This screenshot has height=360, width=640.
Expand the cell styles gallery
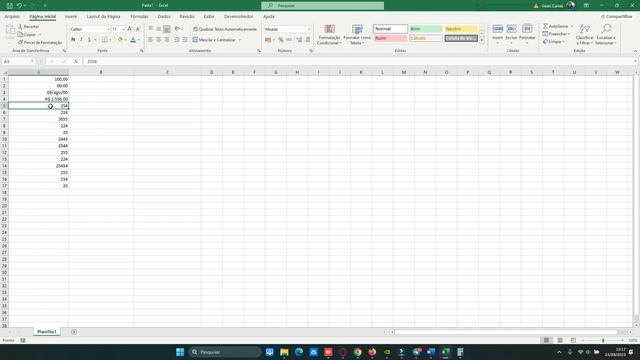[x=482, y=40]
